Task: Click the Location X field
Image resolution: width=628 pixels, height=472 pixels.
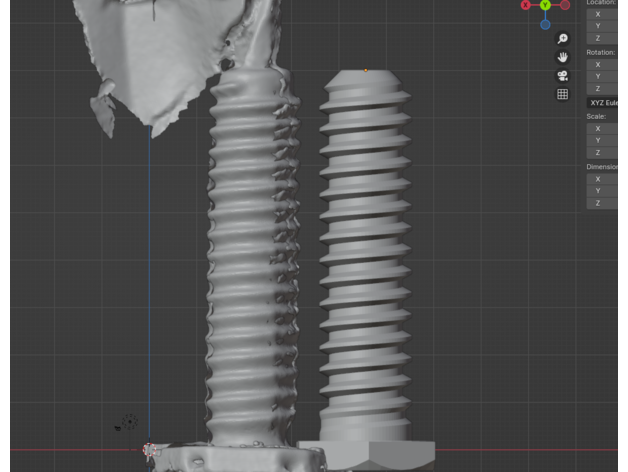Action: pos(603,14)
